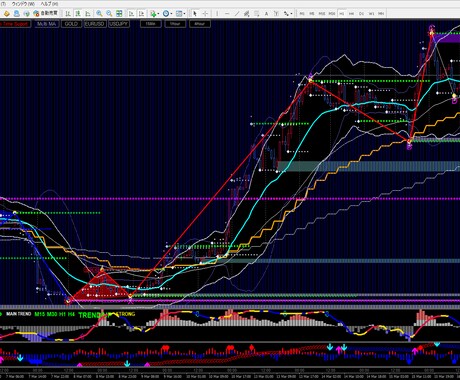The image size is (460, 380).
Task: Select the horizontal line drawing tool
Action: [227, 13]
